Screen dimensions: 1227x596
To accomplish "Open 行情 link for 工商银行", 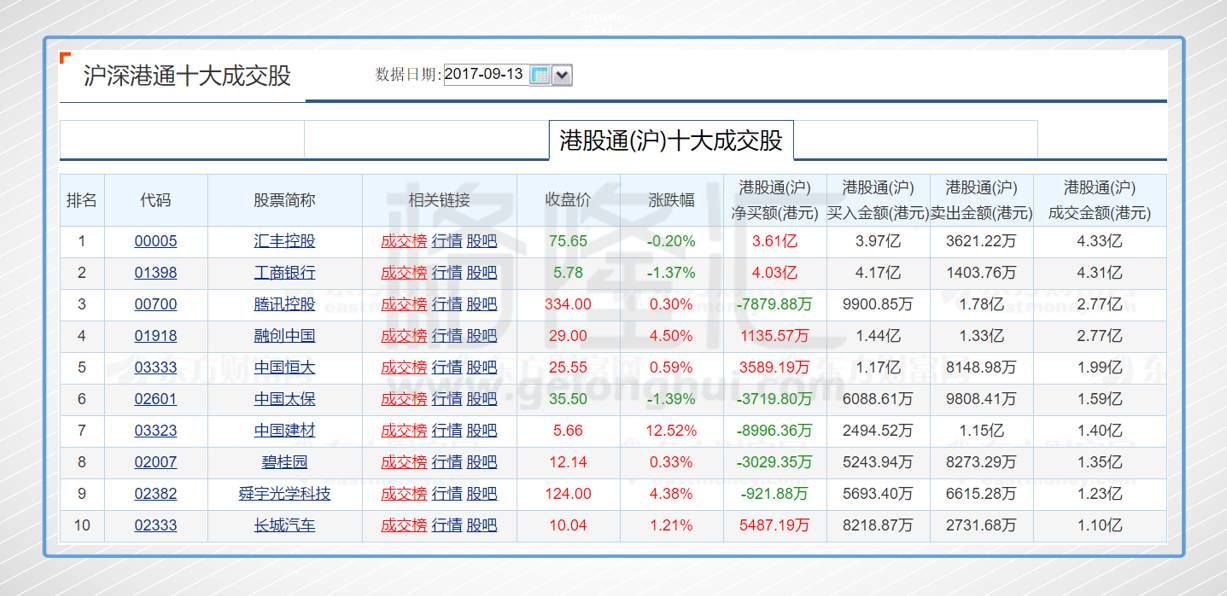I will [x=447, y=273].
